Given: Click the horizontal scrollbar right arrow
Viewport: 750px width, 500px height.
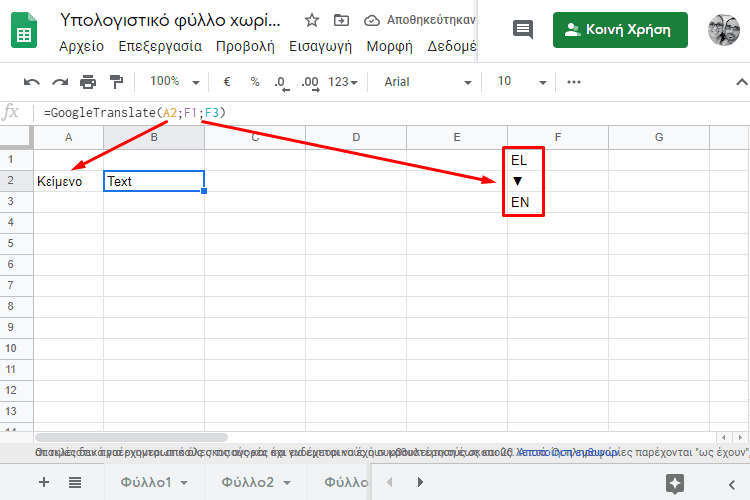Looking at the screenshot, I should pyautogui.click(x=740, y=437).
